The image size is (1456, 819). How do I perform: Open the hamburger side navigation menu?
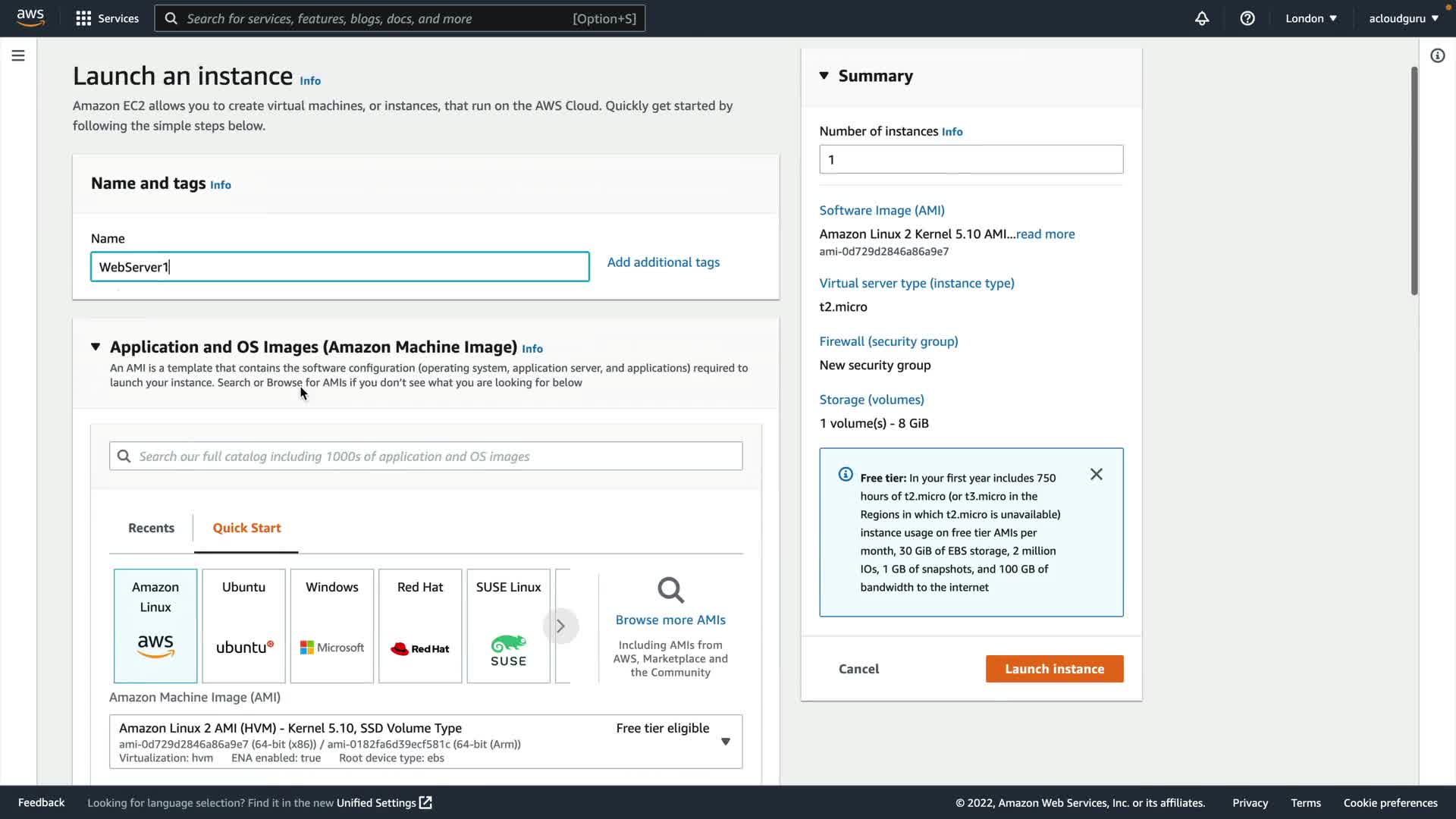18,55
